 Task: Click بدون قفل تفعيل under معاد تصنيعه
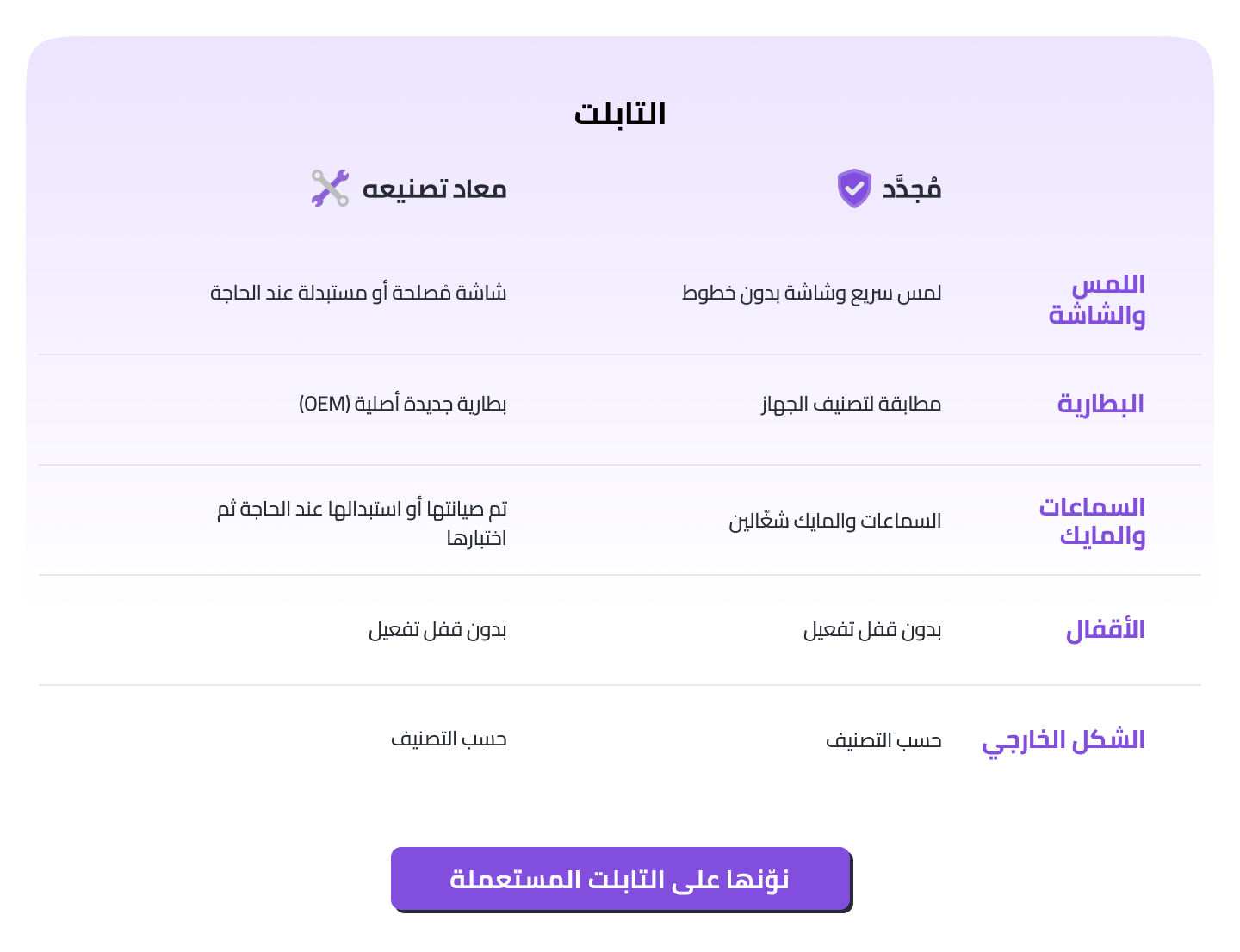tap(437, 630)
